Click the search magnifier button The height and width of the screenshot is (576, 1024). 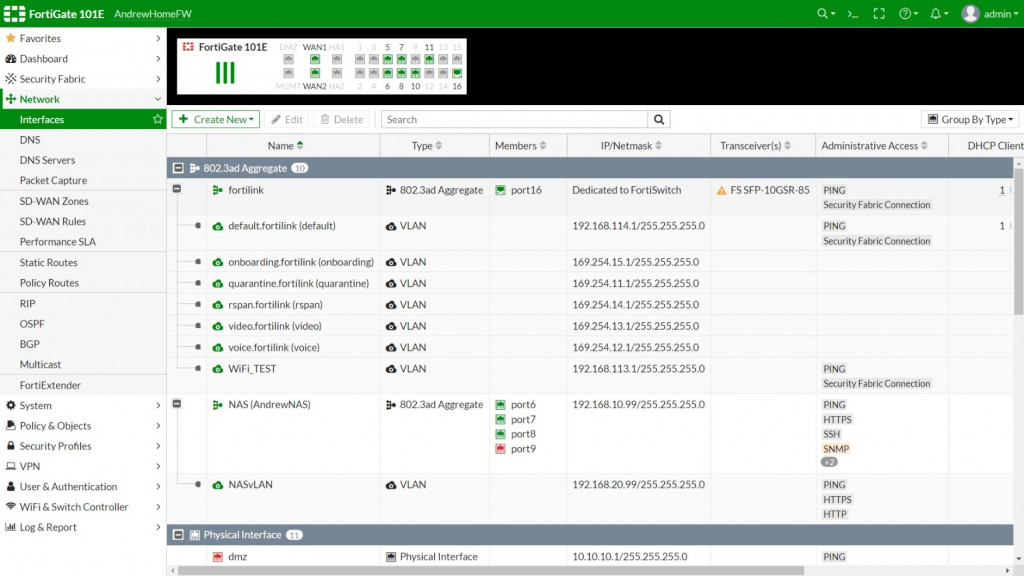[659, 120]
